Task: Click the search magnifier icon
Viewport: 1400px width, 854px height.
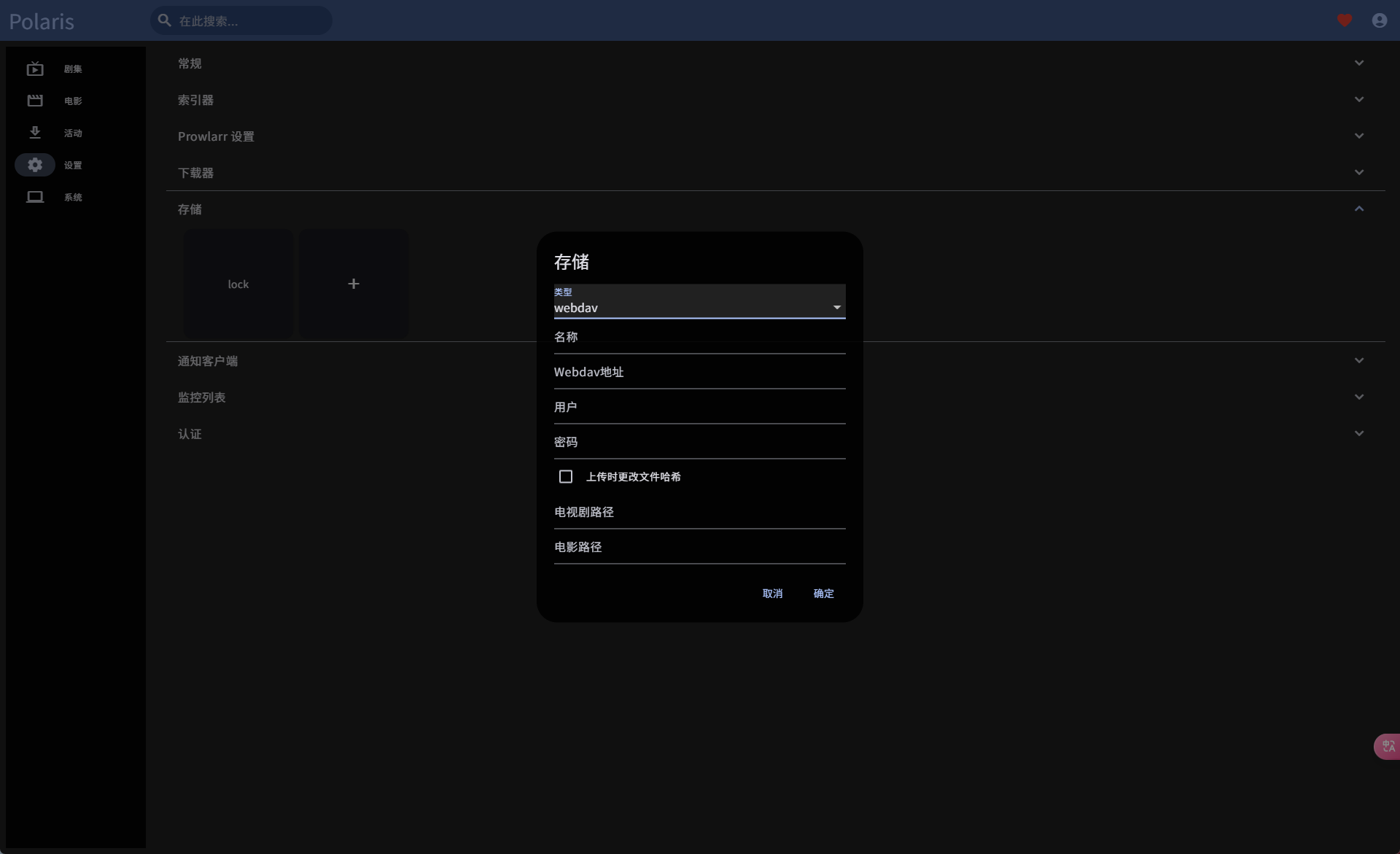Action: point(165,20)
